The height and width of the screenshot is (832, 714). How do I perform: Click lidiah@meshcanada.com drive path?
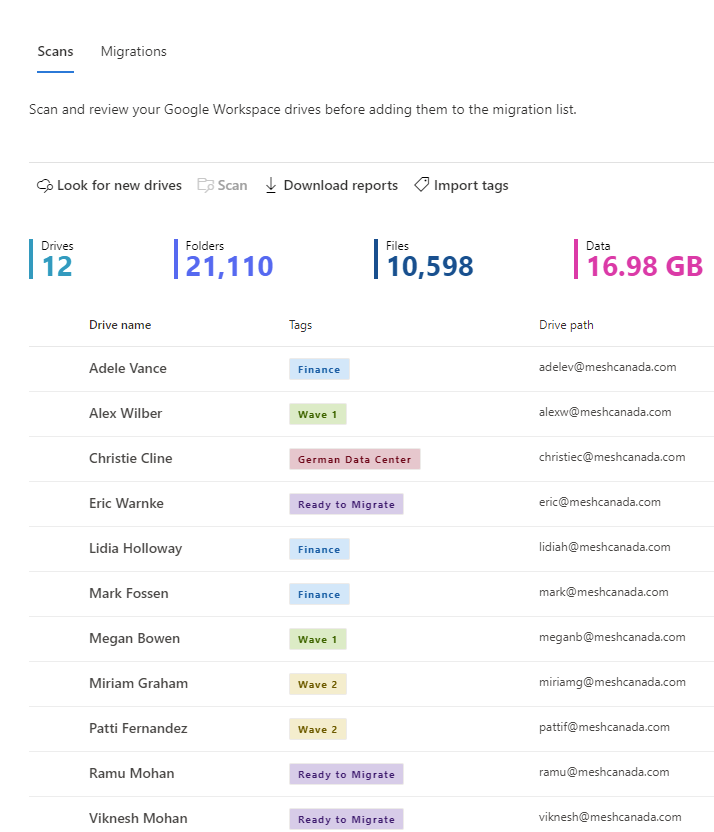click(605, 547)
